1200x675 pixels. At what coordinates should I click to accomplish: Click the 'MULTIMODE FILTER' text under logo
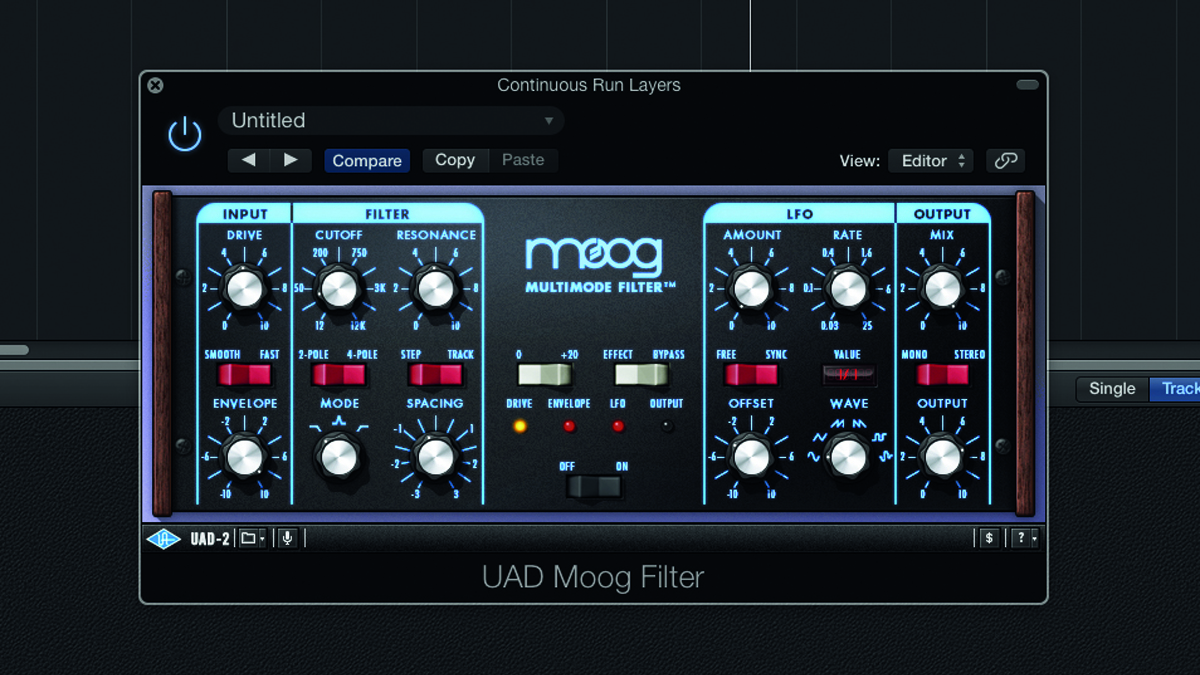pyautogui.click(x=600, y=288)
